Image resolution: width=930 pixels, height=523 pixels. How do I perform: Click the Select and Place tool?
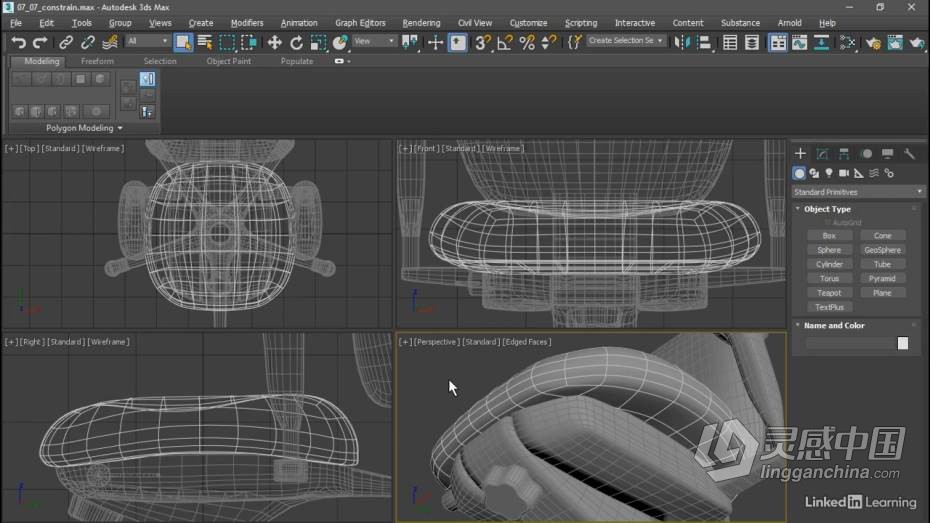click(340, 42)
